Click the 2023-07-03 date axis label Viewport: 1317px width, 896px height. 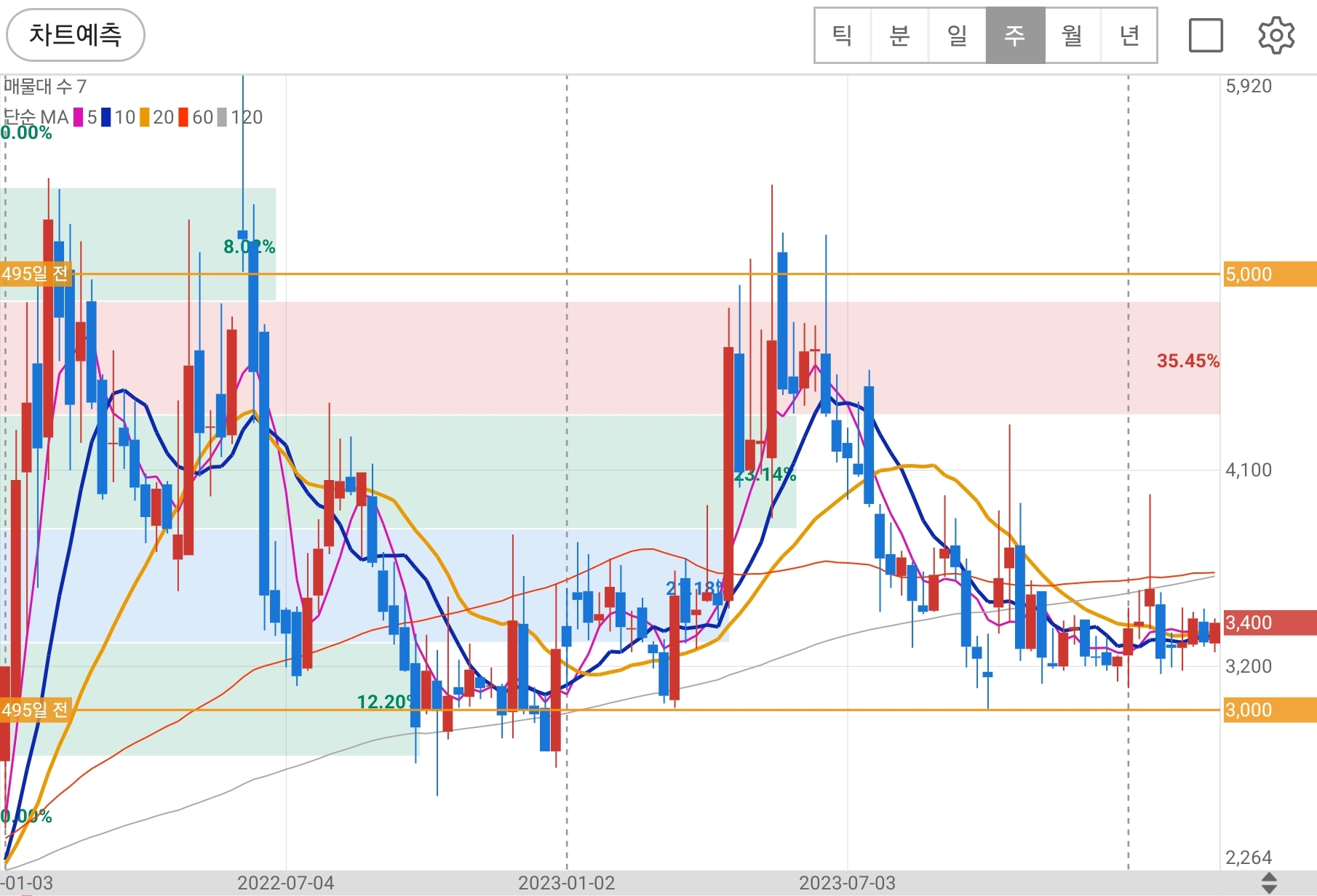(848, 883)
